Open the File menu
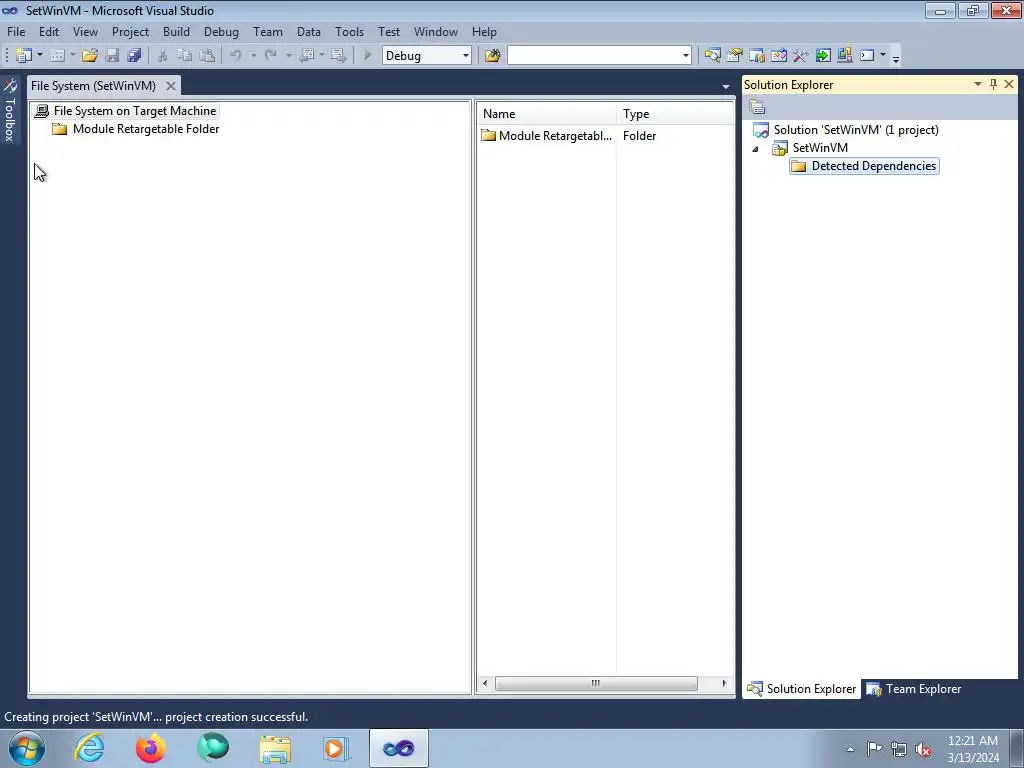The width and height of the screenshot is (1024, 768). point(16,31)
